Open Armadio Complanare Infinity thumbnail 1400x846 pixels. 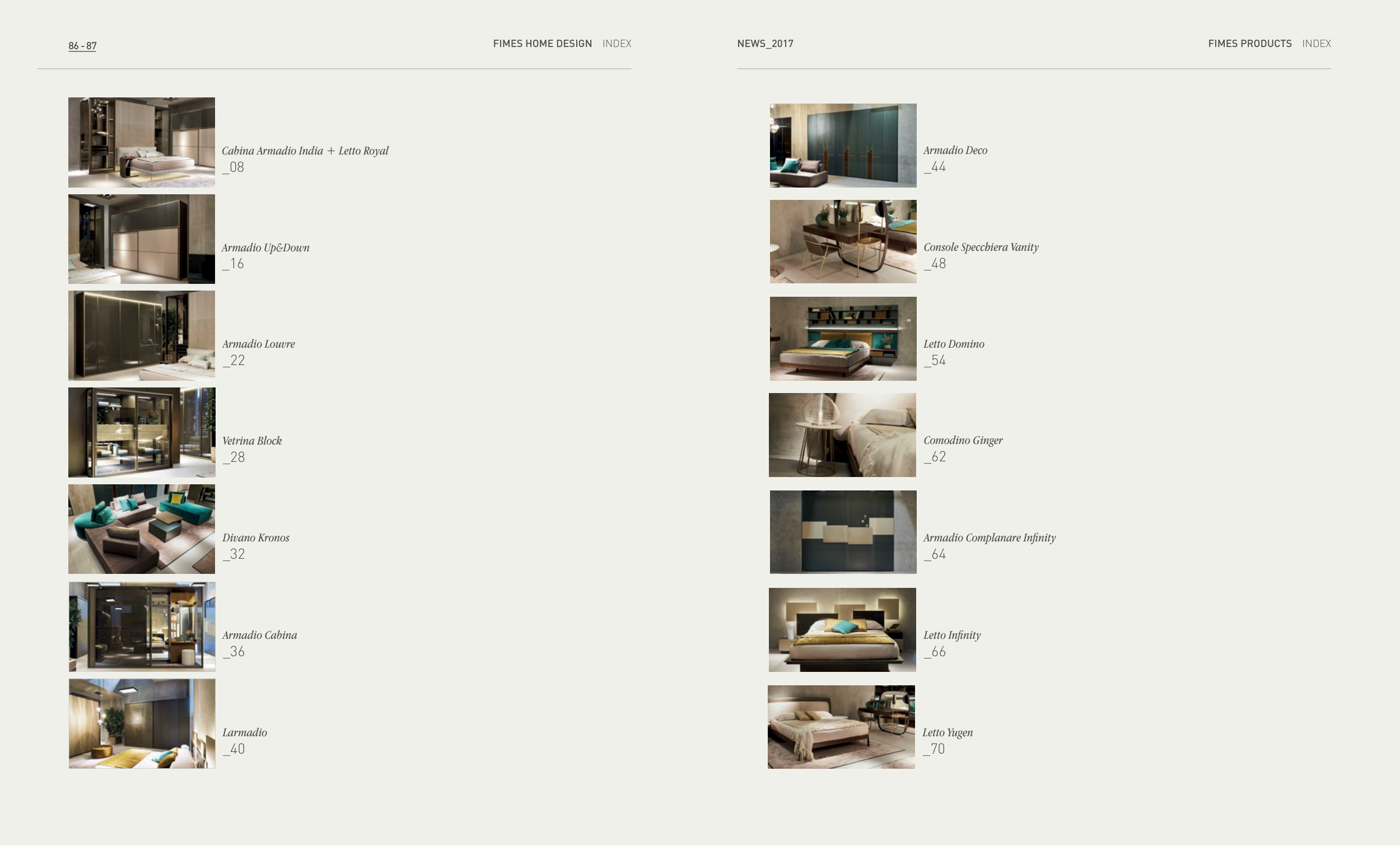pyautogui.click(x=843, y=532)
